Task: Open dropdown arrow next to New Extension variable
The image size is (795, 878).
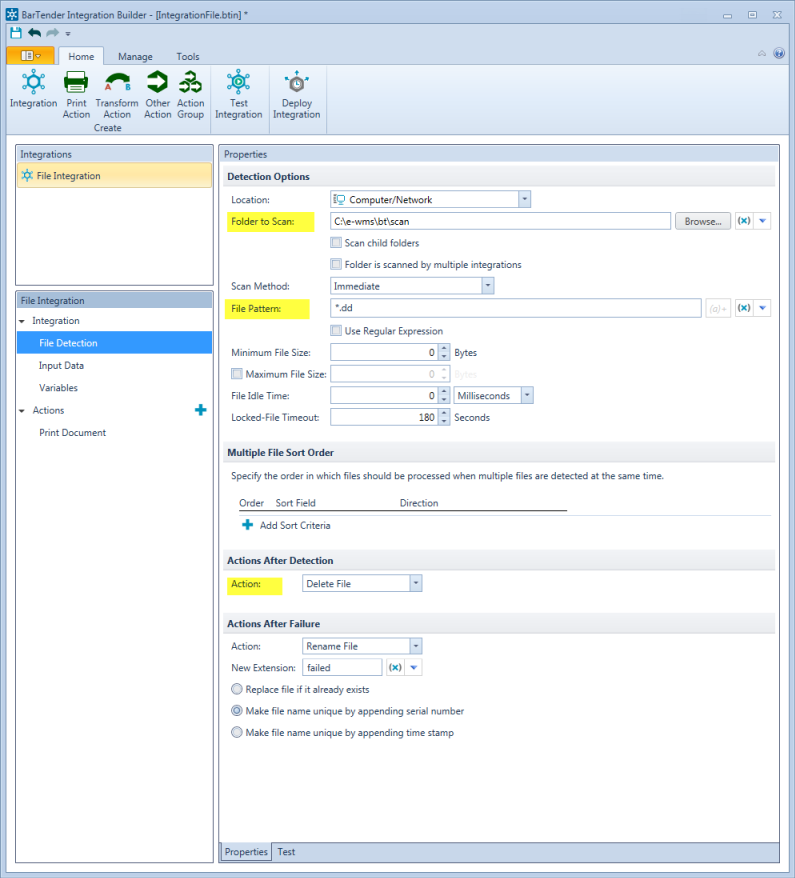Action: pos(413,667)
